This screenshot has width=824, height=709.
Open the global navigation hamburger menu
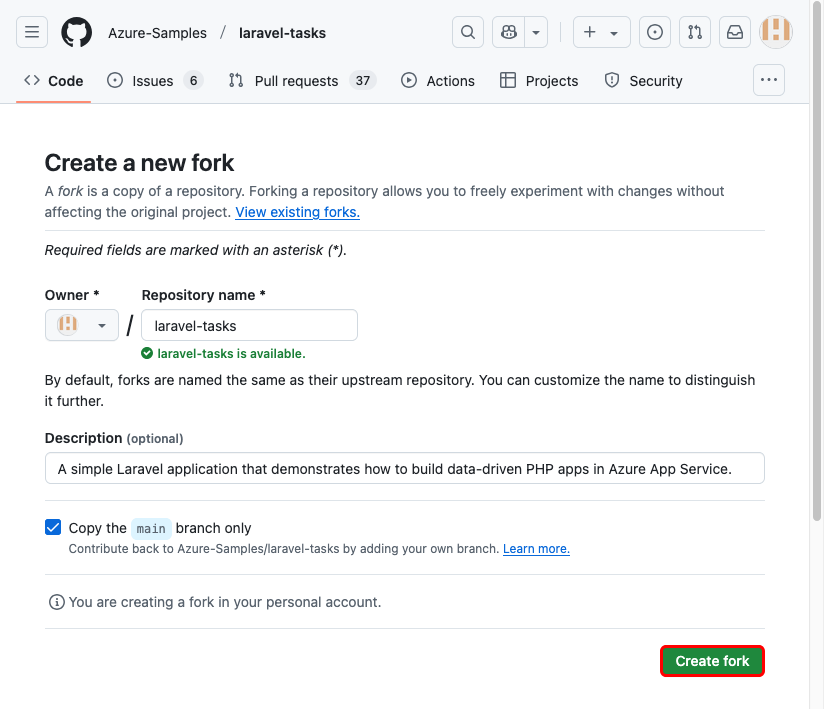click(31, 32)
